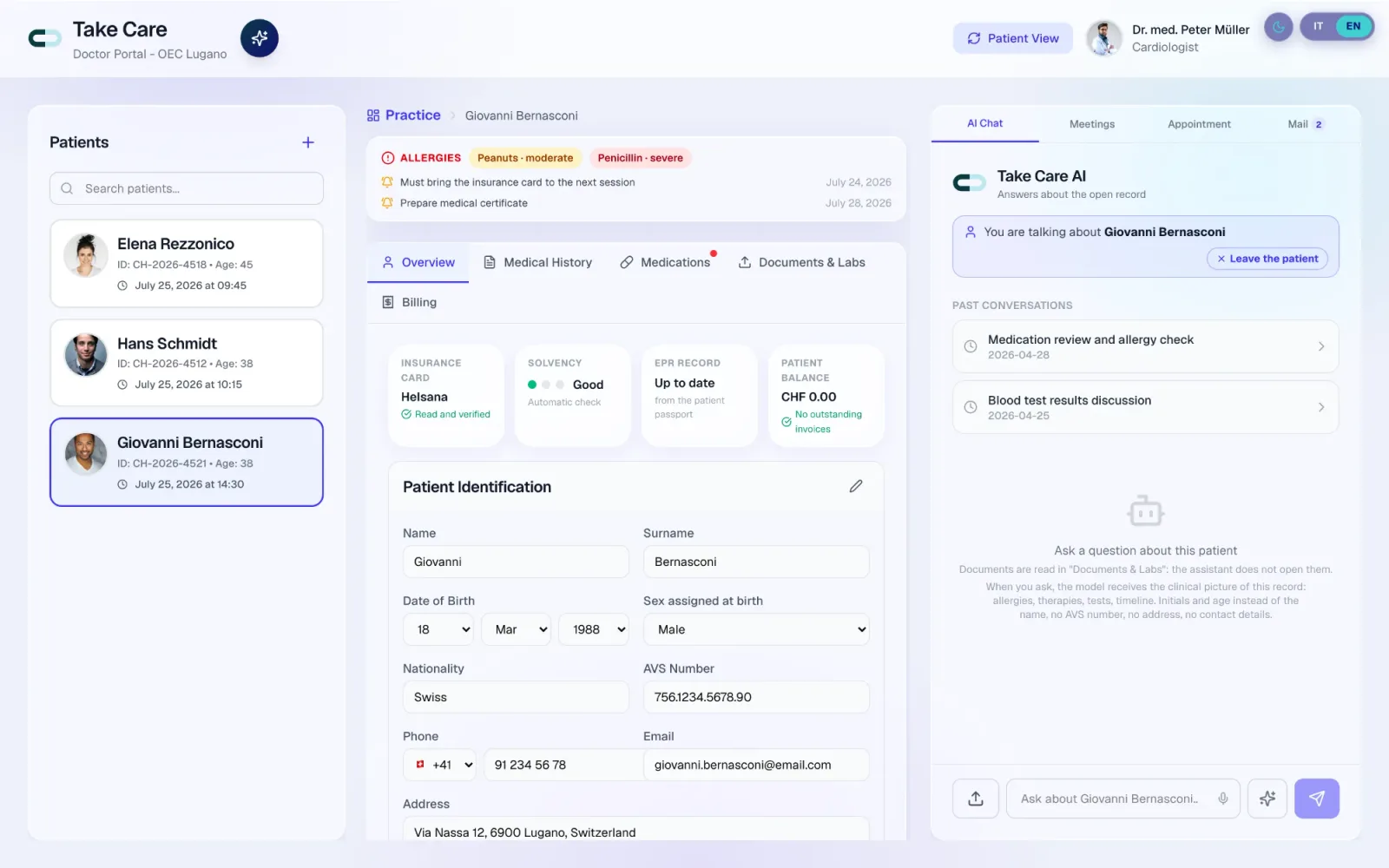Open the birth day dropdown showing 18
1389x868 pixels.
[438, 629]
